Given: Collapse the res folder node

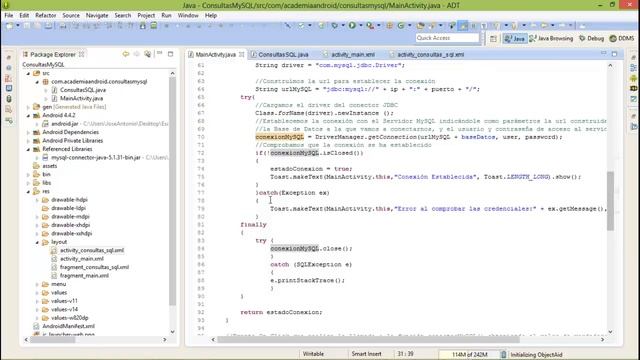Looking at the screenshot, I should [28, 191].
